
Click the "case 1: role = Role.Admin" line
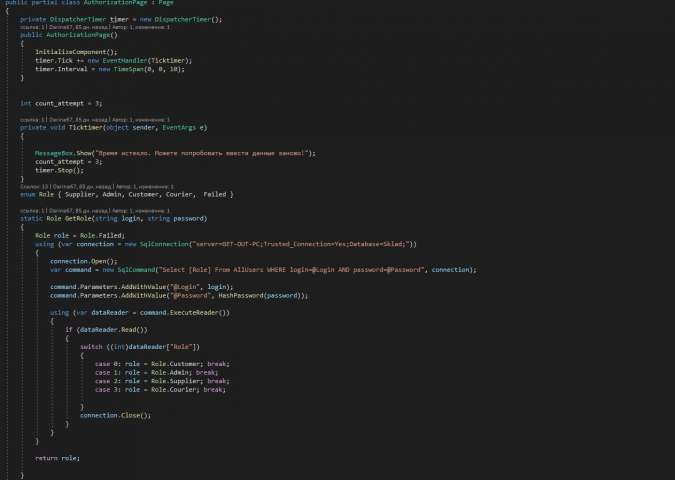pos(157,373)
